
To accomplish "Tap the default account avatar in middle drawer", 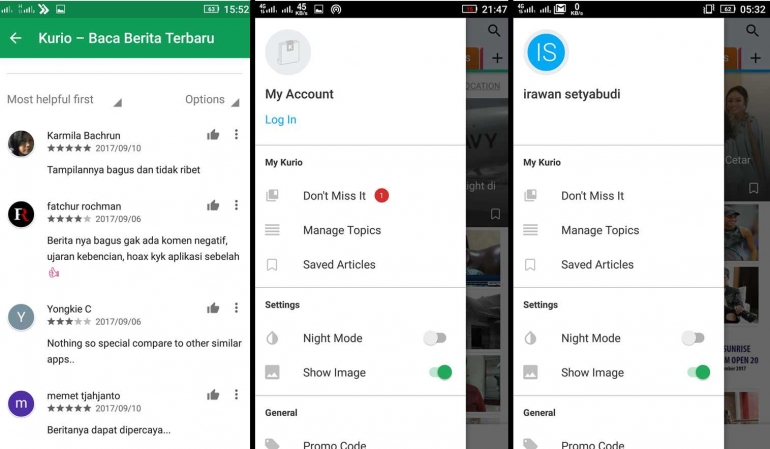I will click(288, 52).
